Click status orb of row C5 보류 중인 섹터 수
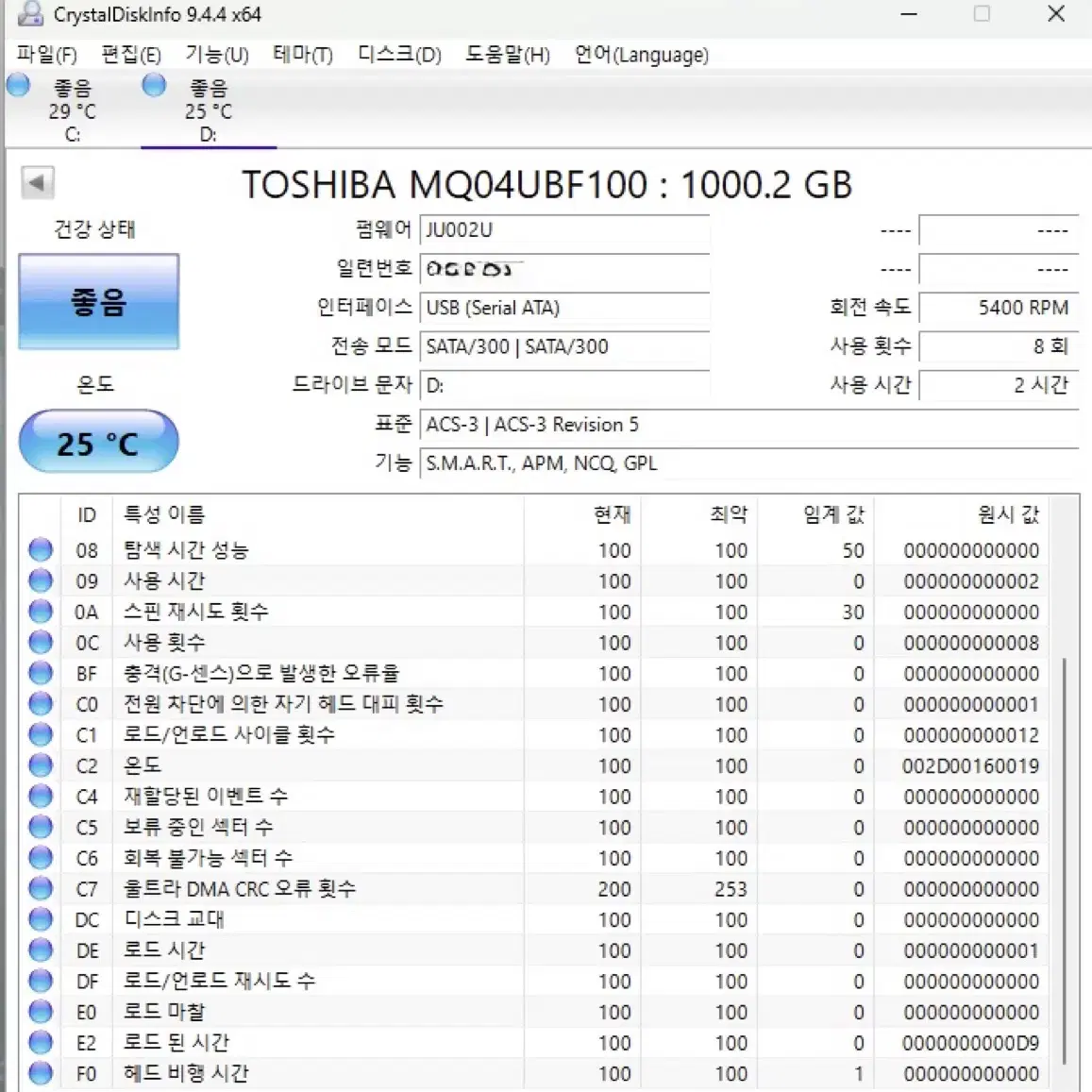The image size is (1092, 1092). (x=41, y=827)
